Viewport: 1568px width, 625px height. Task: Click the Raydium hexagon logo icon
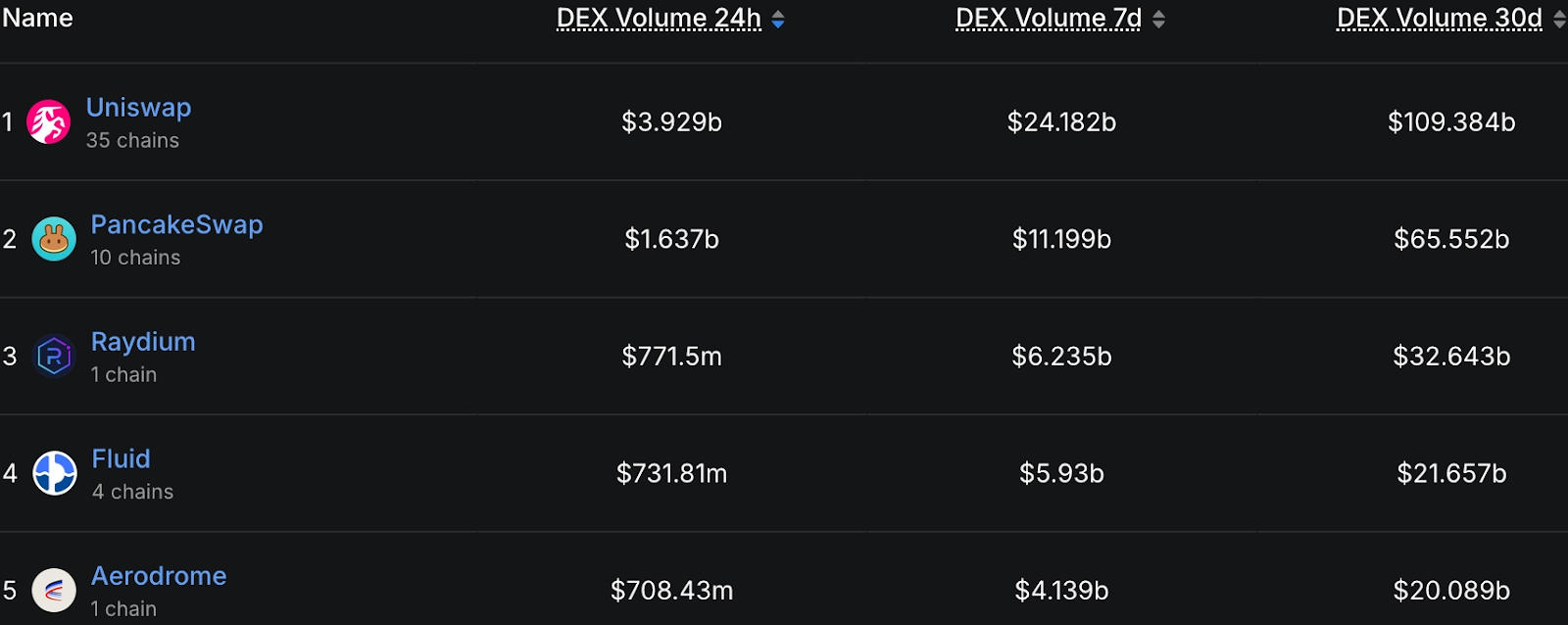[x=54, y=356]
